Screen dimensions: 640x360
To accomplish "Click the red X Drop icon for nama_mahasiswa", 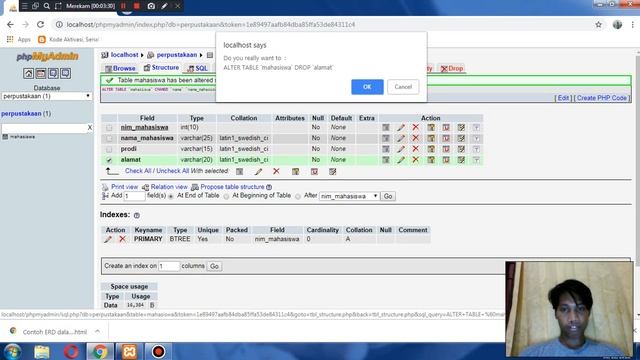I will coord(416,138).
